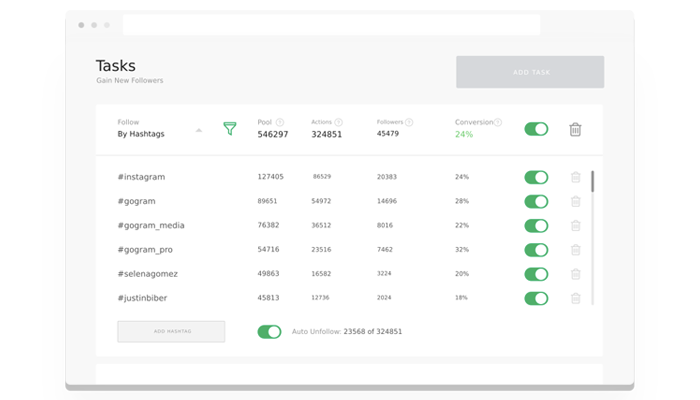Click the total followers value 45479
The image size is (700, 400).
point(388,133)
